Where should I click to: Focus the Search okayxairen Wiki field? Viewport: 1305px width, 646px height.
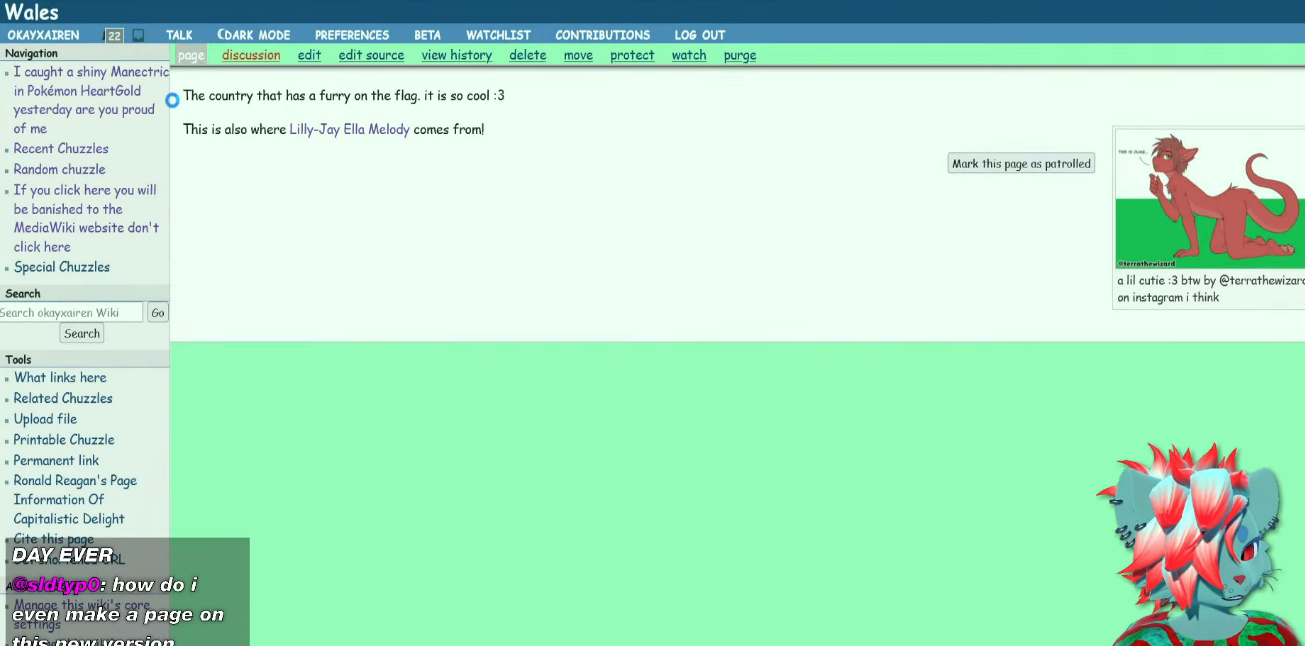pos(70,313)
